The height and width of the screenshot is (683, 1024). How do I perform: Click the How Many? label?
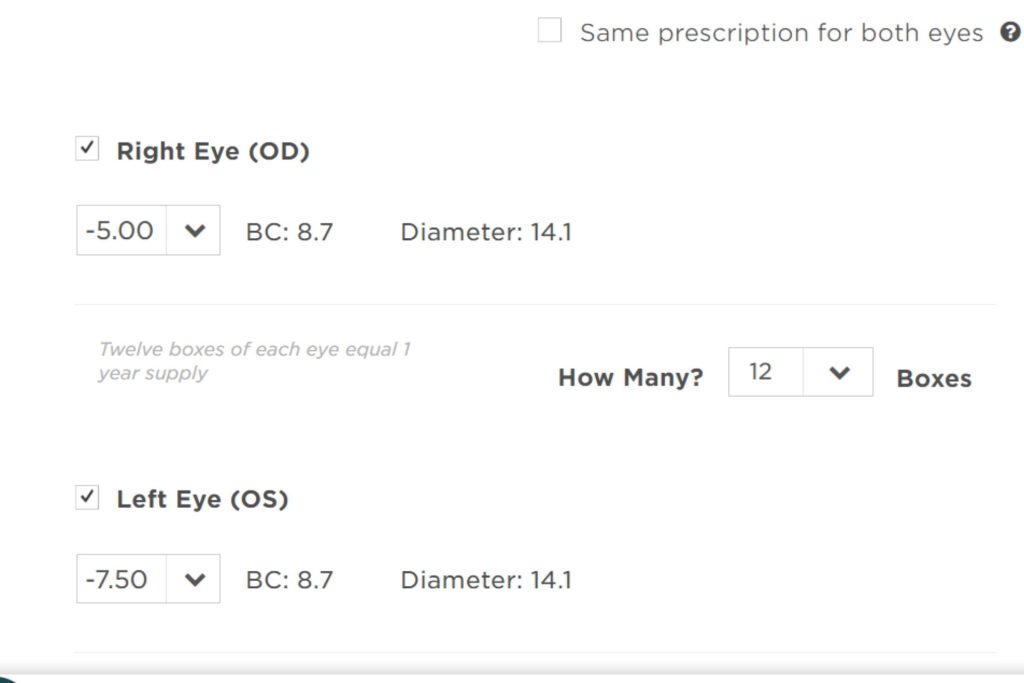coord(631,377)
